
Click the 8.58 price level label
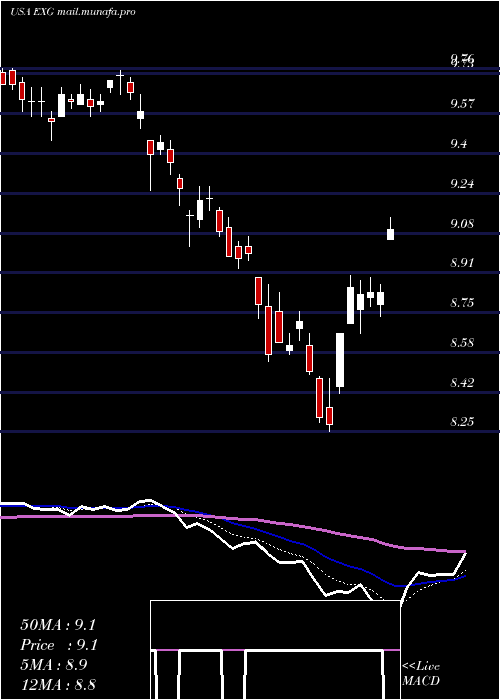tap(462, 343)
